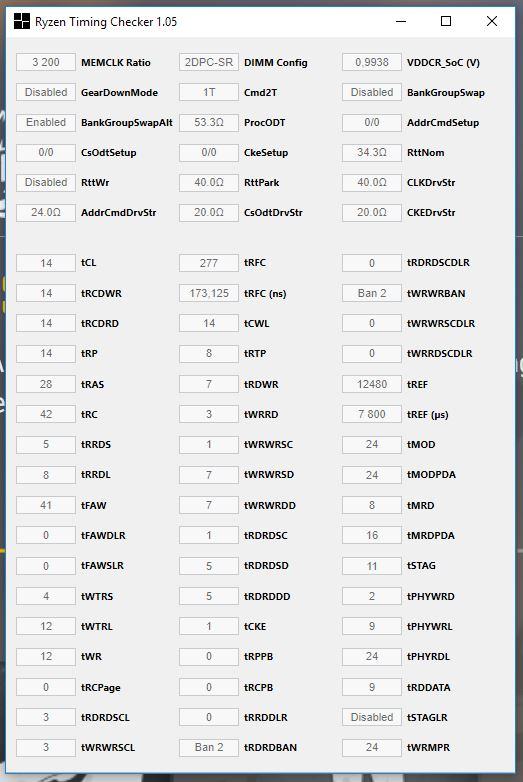Image resolution: width=523 pixels, height=782 pixels.
Task: Click the tWRWRSCDLR value field
Action: pos(372,323)
